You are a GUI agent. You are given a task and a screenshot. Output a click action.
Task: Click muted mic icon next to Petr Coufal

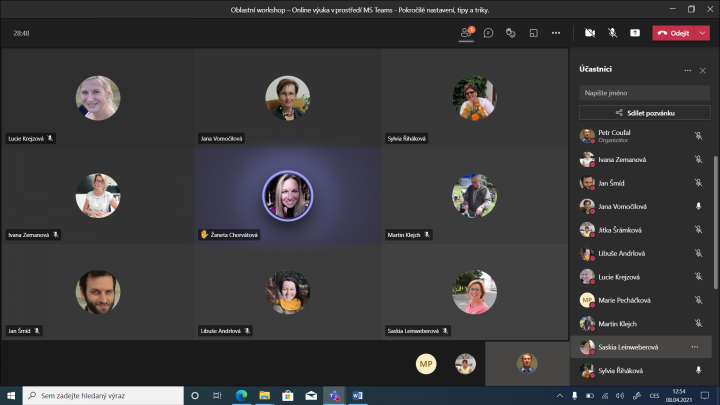coord(698,136)
